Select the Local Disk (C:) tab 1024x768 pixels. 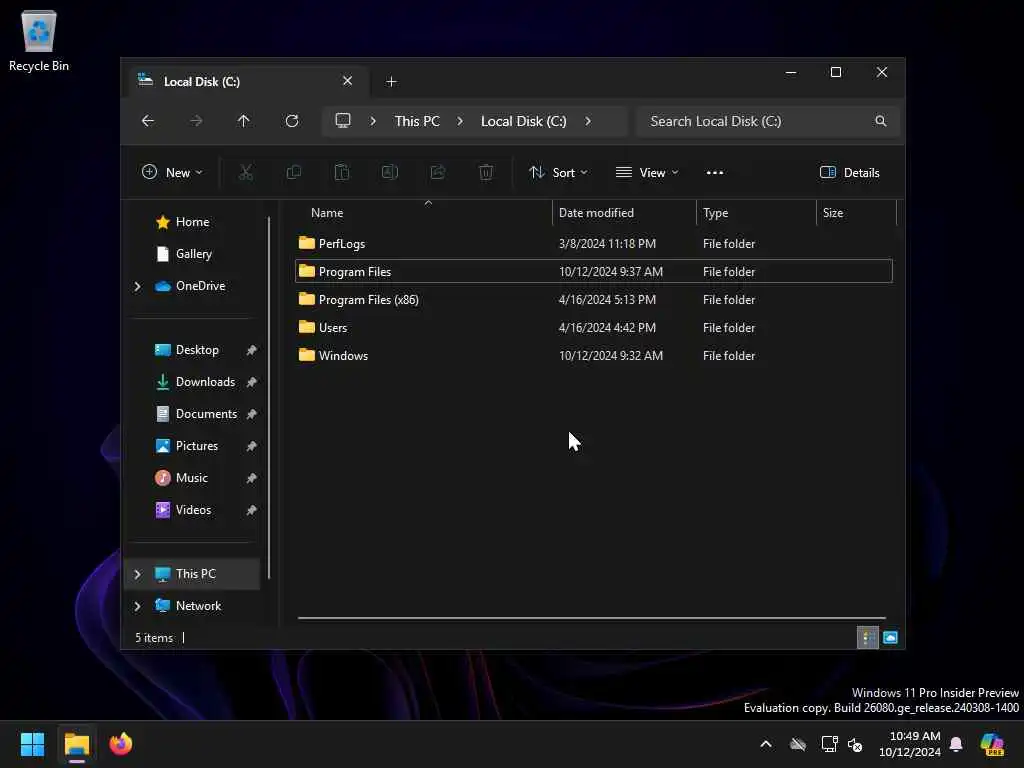coord(246,82)
